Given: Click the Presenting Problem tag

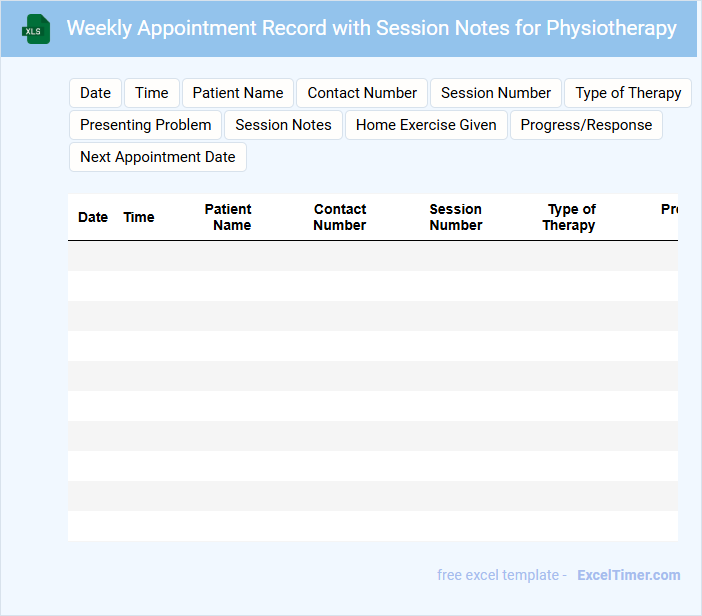Looking at the screenshot, I should click(x=146, y=125).
